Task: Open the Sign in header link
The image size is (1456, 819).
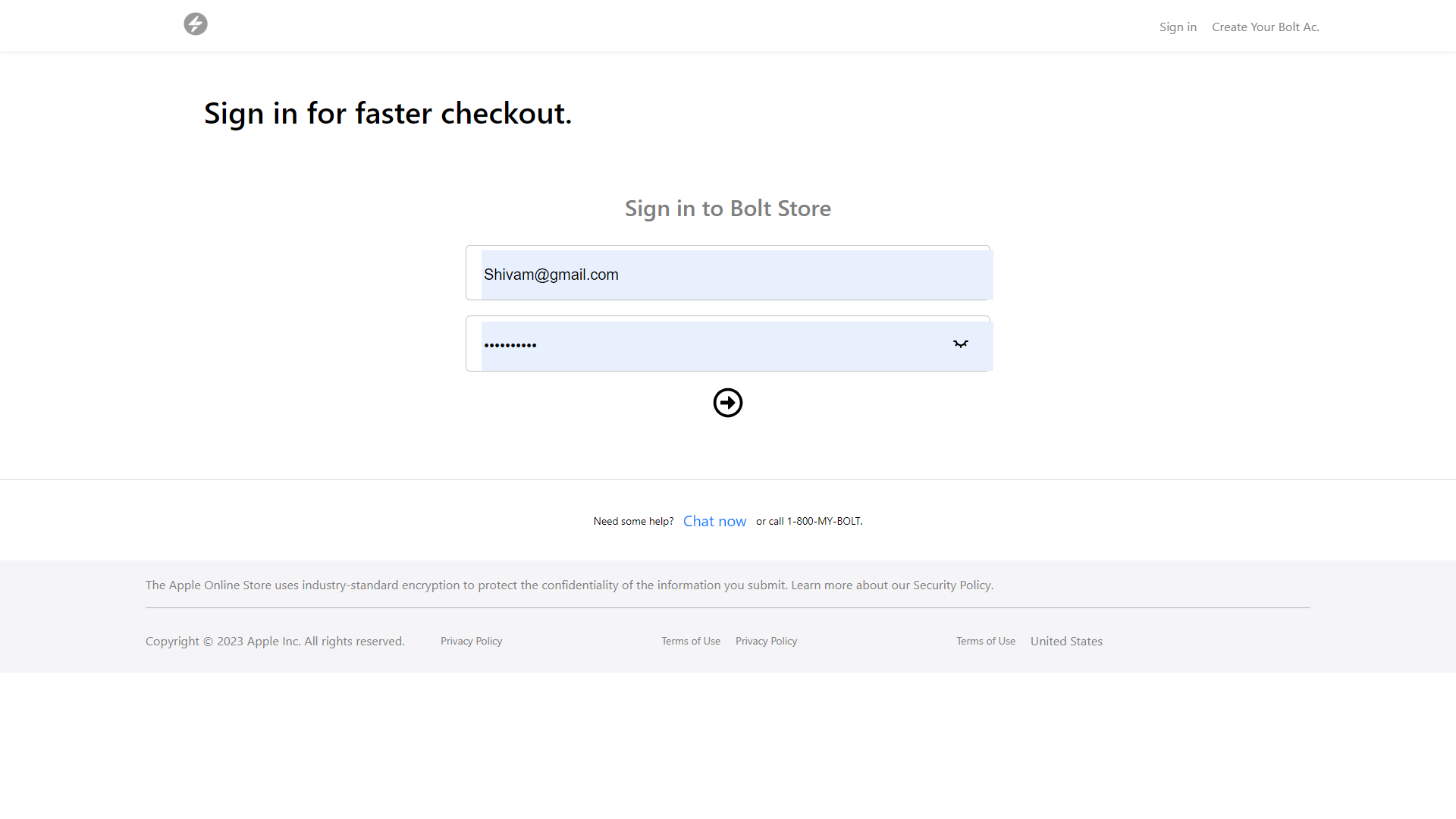Action: [1178, 27]
